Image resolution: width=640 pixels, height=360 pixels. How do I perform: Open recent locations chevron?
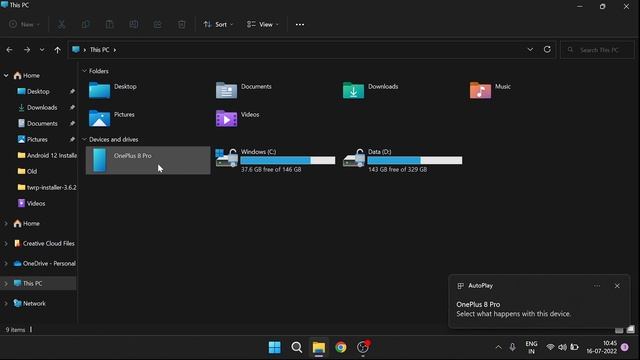click(42, 50)
